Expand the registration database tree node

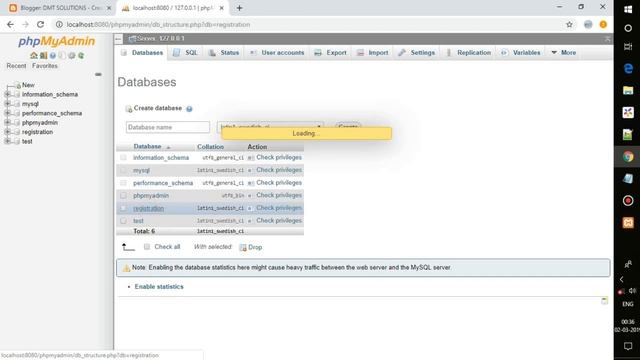coord(7,132)
